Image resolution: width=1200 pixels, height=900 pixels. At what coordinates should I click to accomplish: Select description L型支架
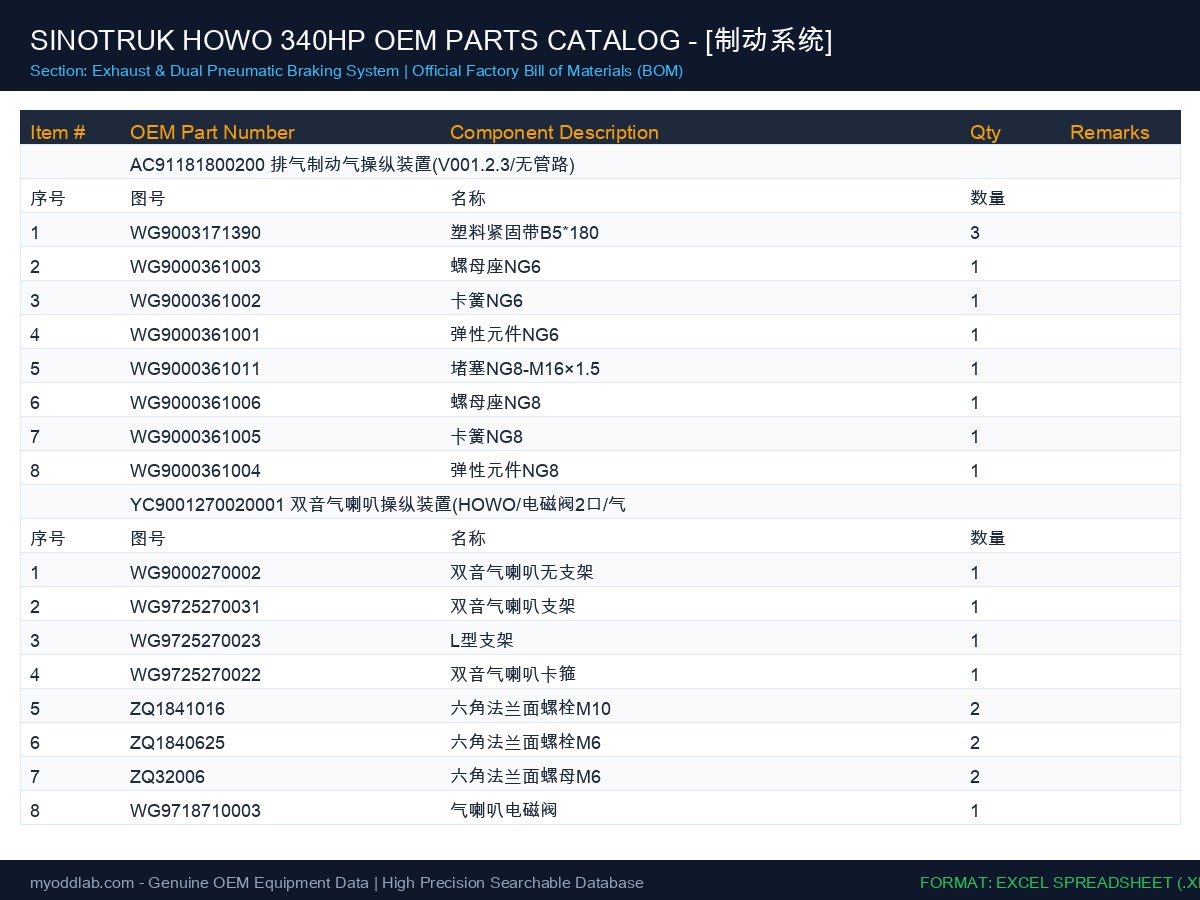click(x=482, y=641)
